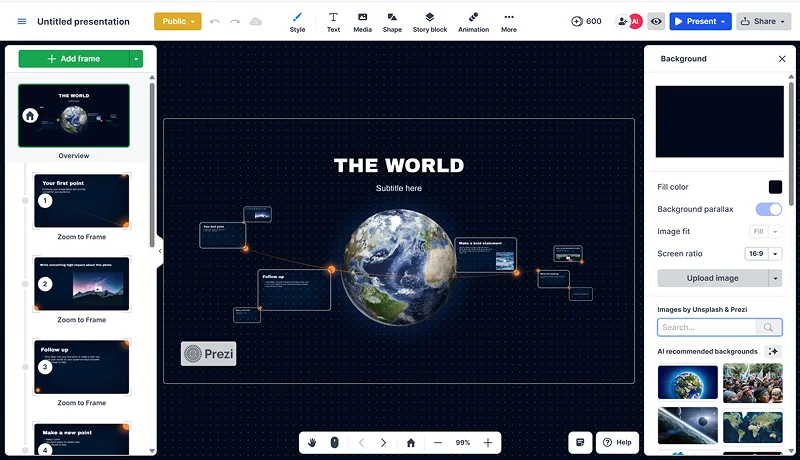Open the Story block tool
The width and height of the screenshot is (800, 460).
pyautogui.click(x=430, y=22)
